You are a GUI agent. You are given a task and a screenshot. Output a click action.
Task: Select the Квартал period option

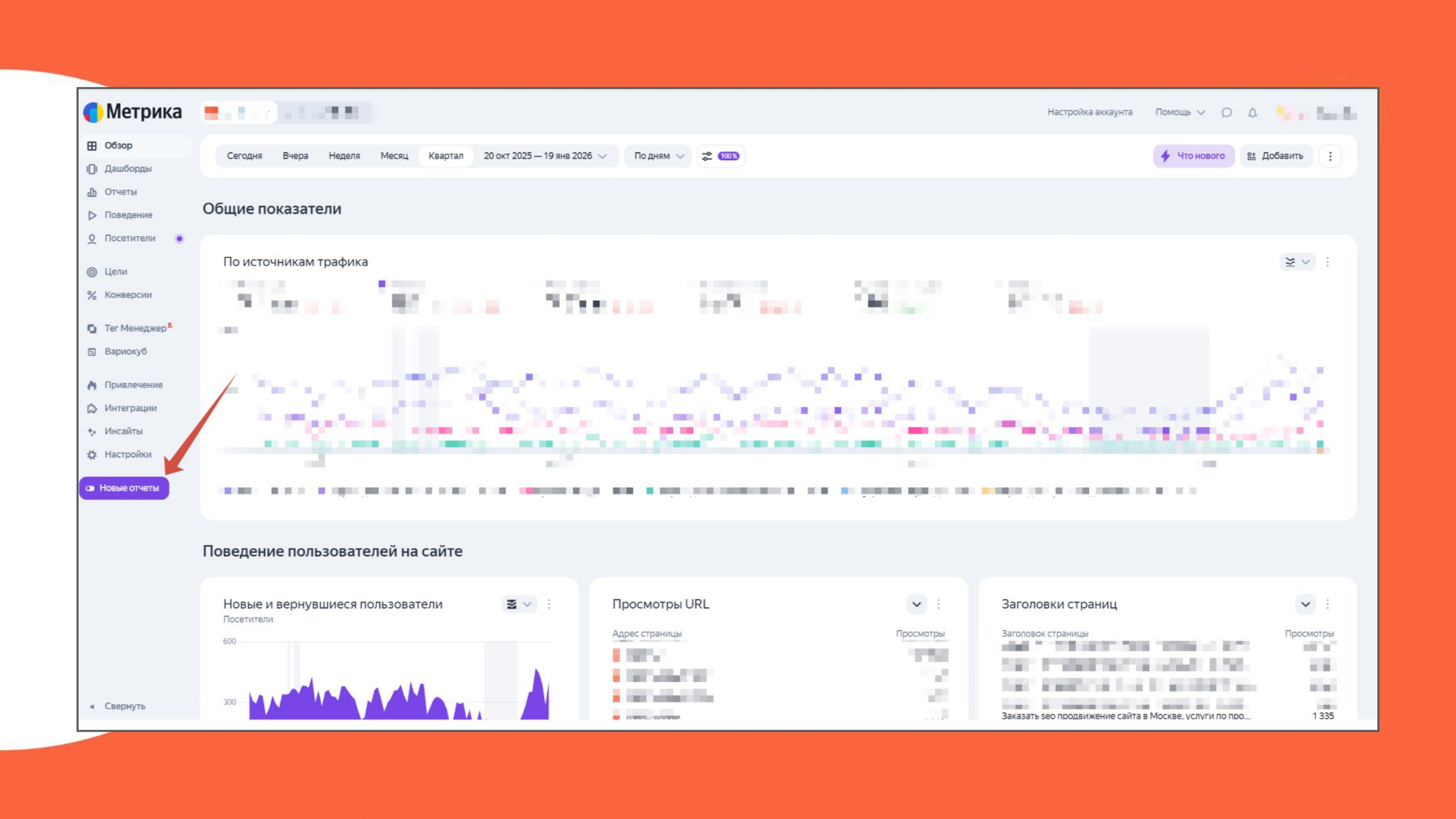[x=446, y=156]
